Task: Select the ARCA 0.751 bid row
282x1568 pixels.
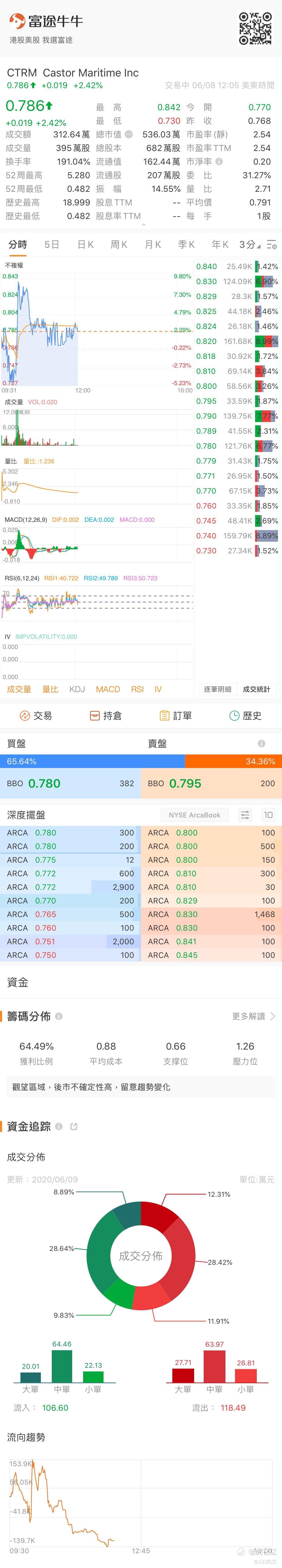Action: coord(71,942)
